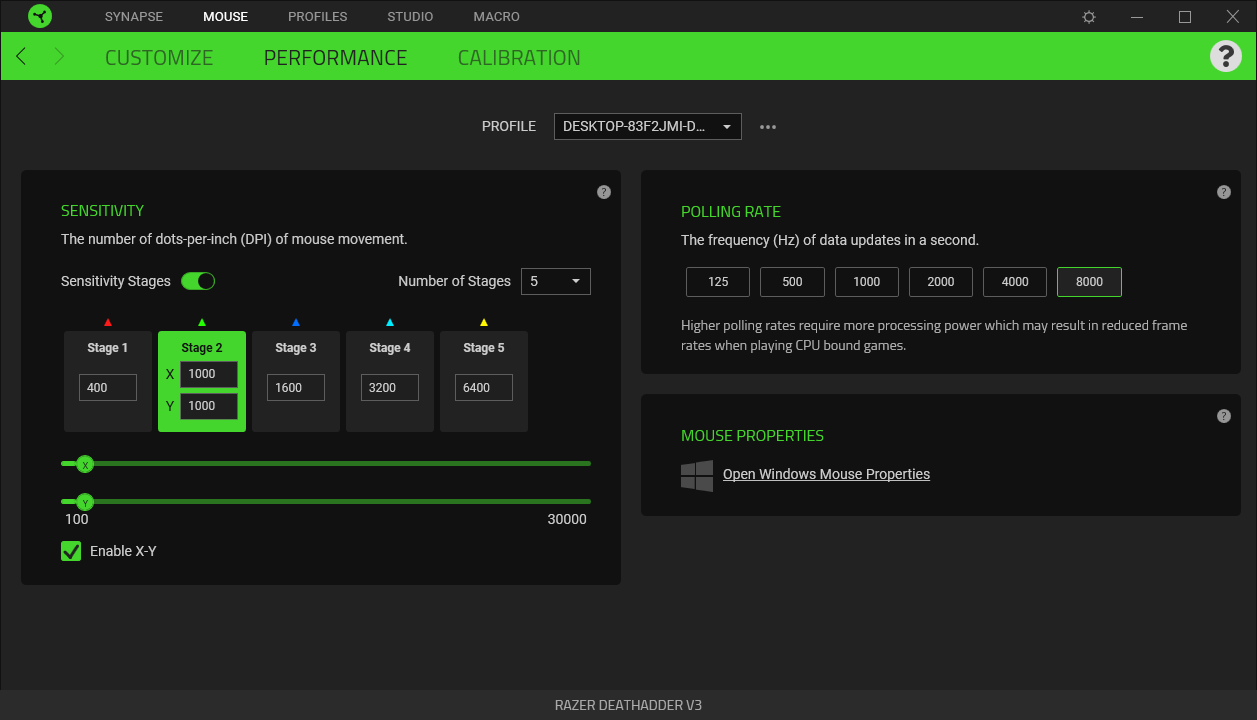Set polling rate to 125 Hz
Viewport: 1257px width, 720px height.
click(718, 282)
